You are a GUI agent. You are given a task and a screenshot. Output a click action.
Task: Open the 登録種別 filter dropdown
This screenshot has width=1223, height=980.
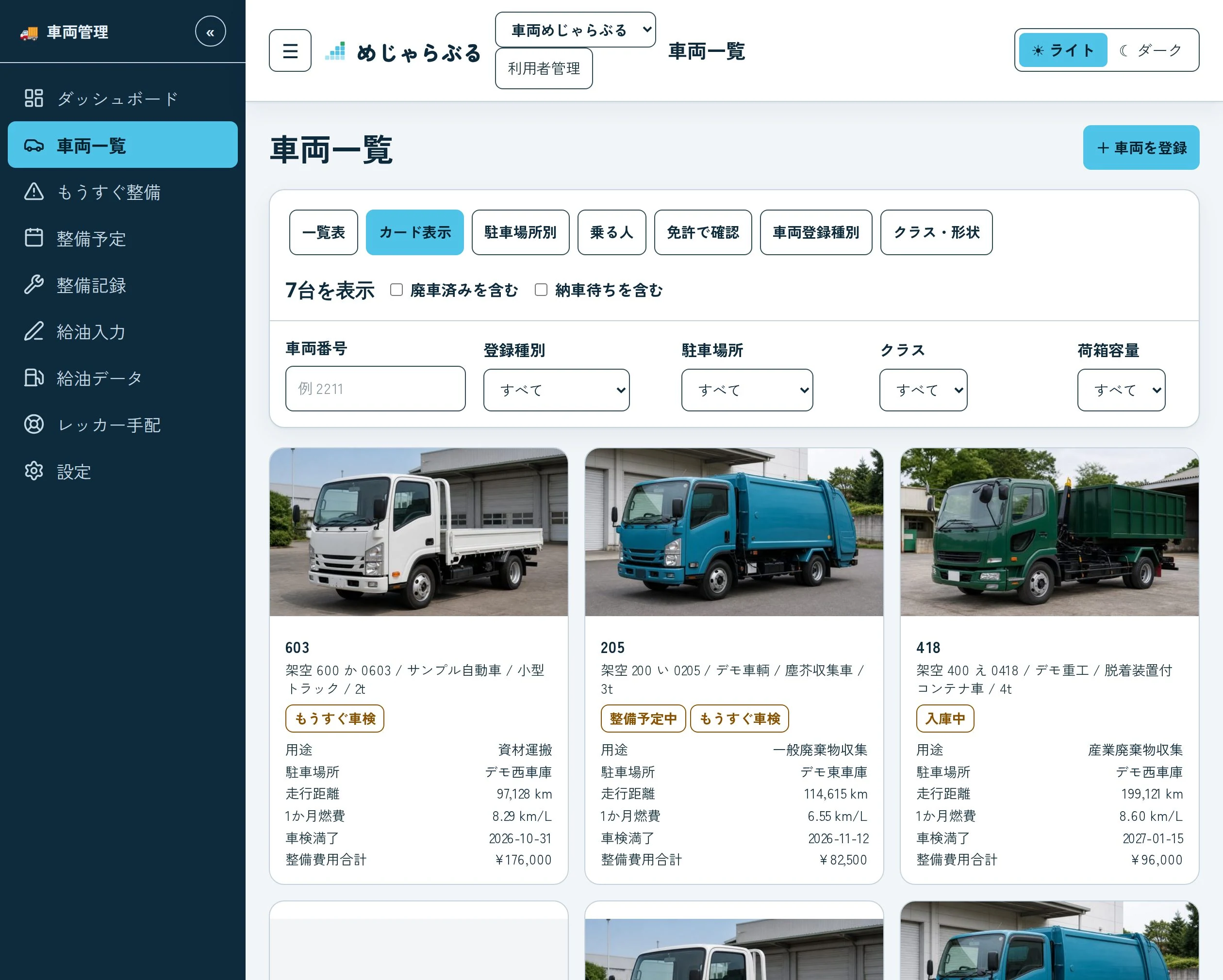click(x=556, y=390)
